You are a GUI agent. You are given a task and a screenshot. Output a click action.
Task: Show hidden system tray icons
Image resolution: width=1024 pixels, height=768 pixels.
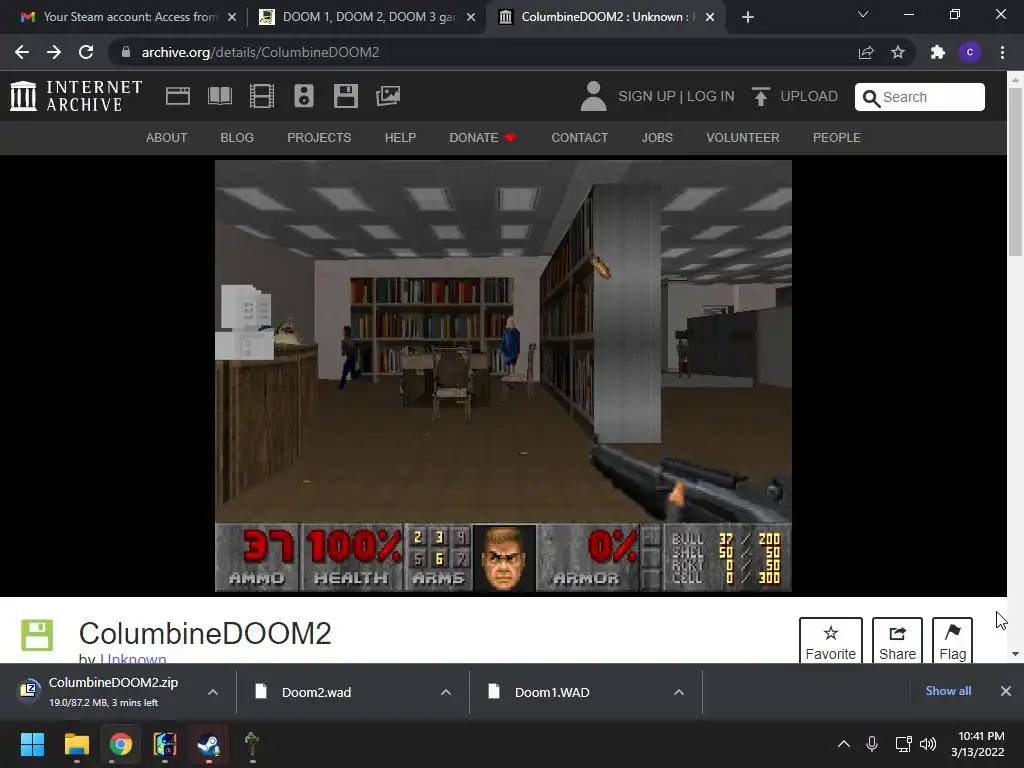click(844, 744)
